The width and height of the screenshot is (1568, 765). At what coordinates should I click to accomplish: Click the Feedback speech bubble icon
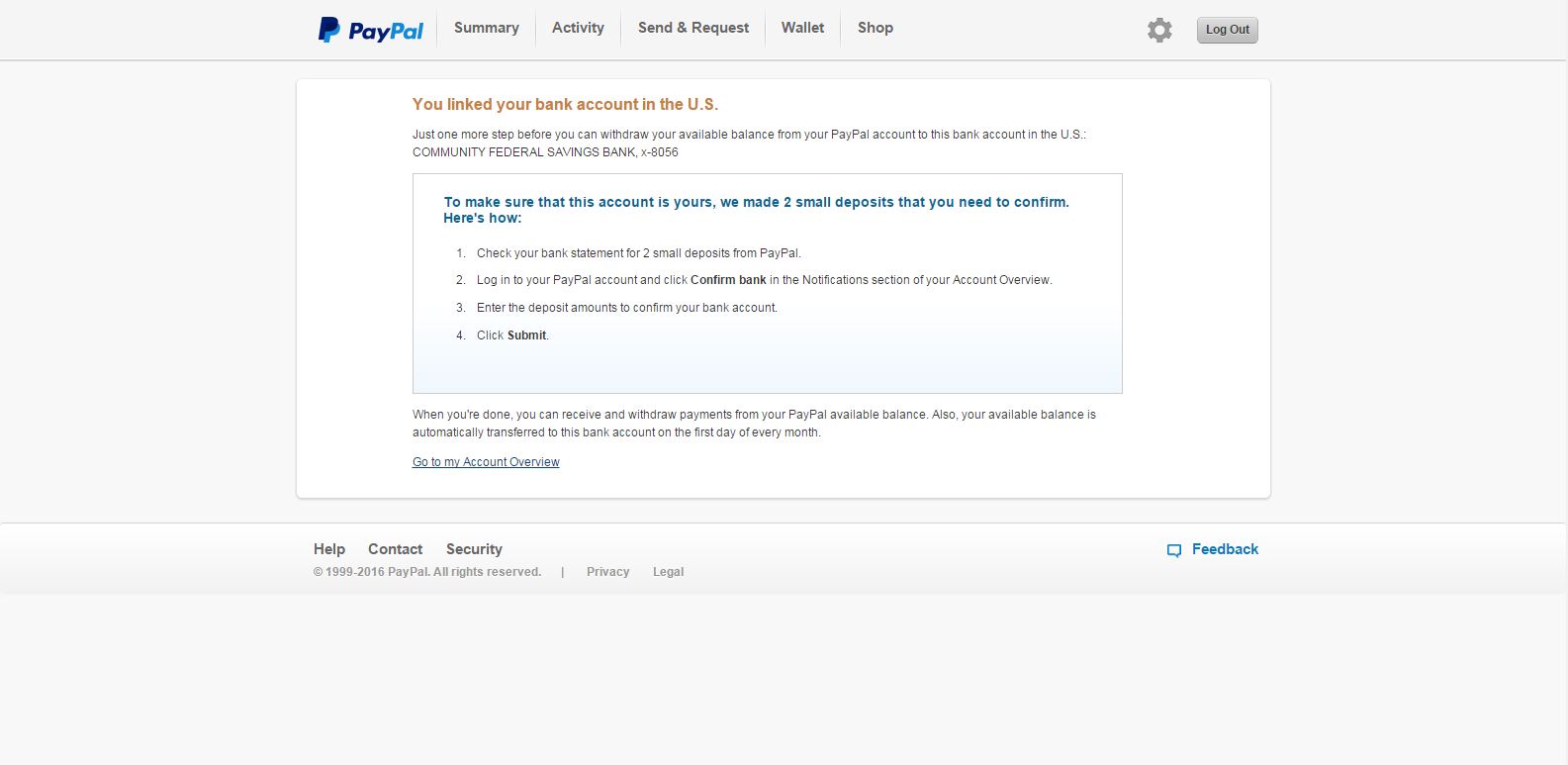[1174, 550]
